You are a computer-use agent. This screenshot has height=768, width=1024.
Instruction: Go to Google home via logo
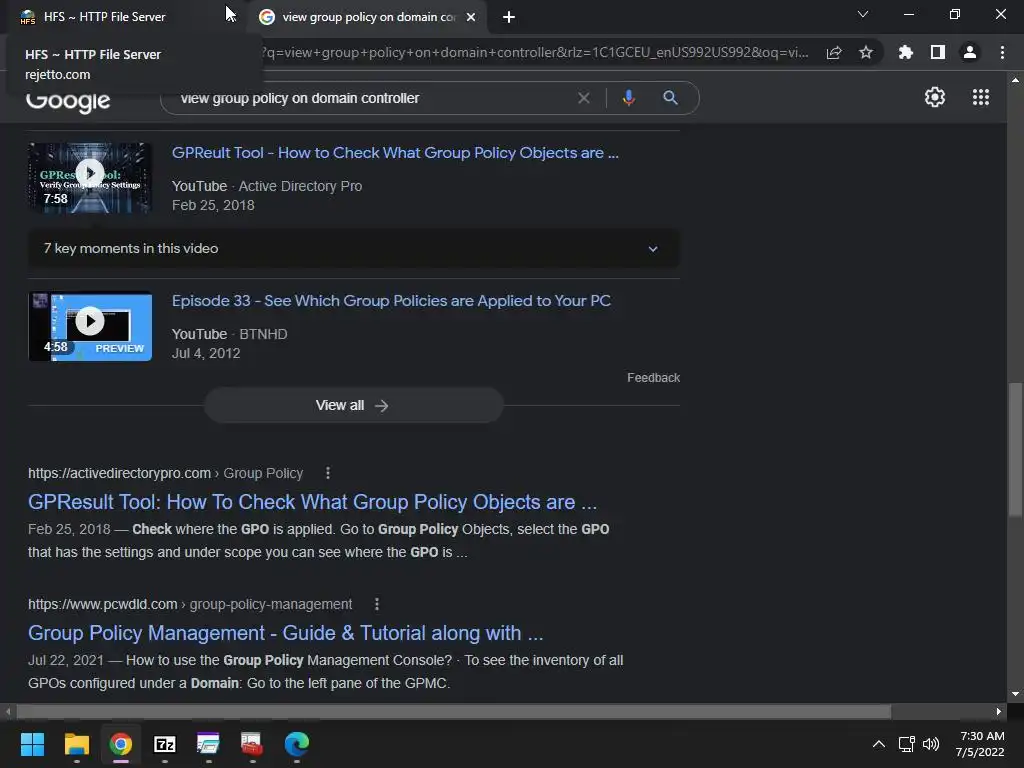[x=68, y=102]
